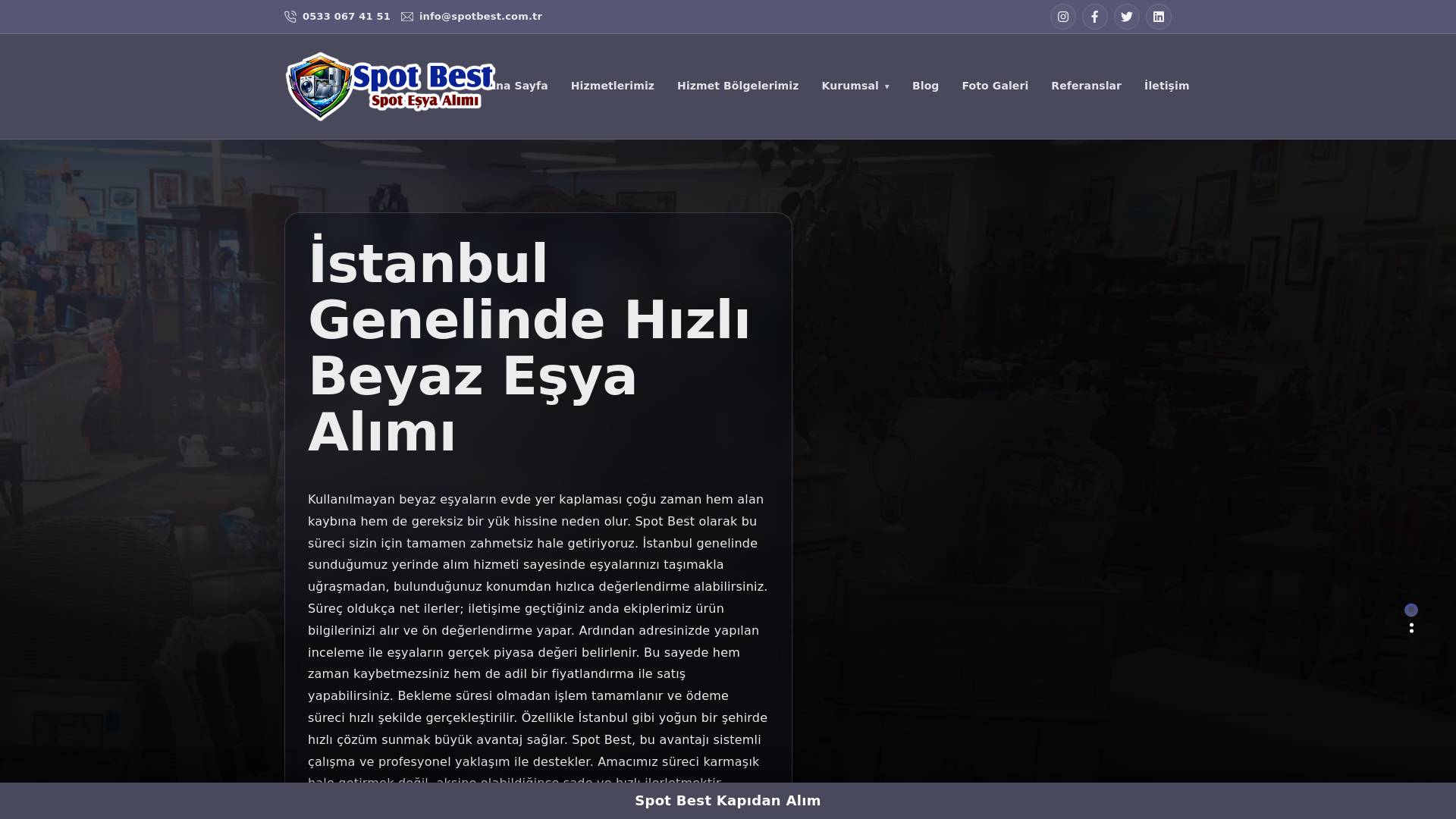
Task: Open Referanslar menu item
Action: [x=1086, y=86]
